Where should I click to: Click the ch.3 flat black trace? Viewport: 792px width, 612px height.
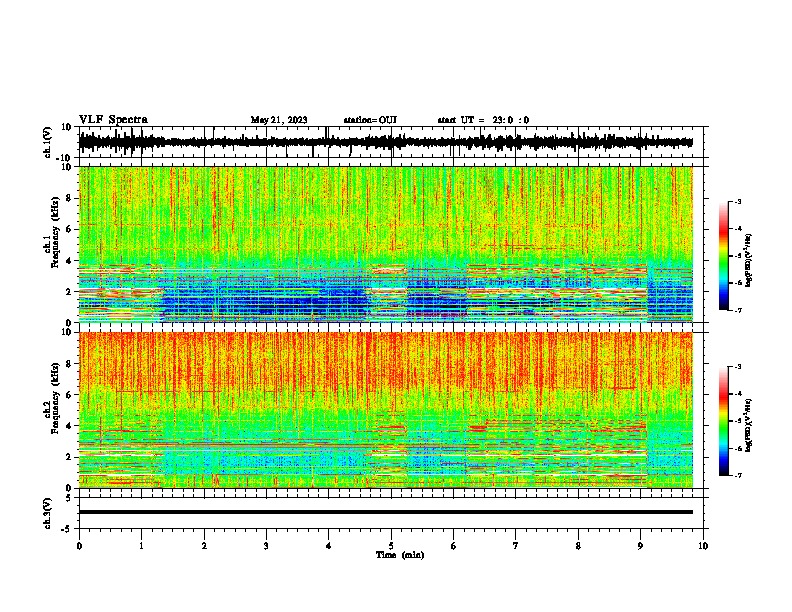coord(386,512)
